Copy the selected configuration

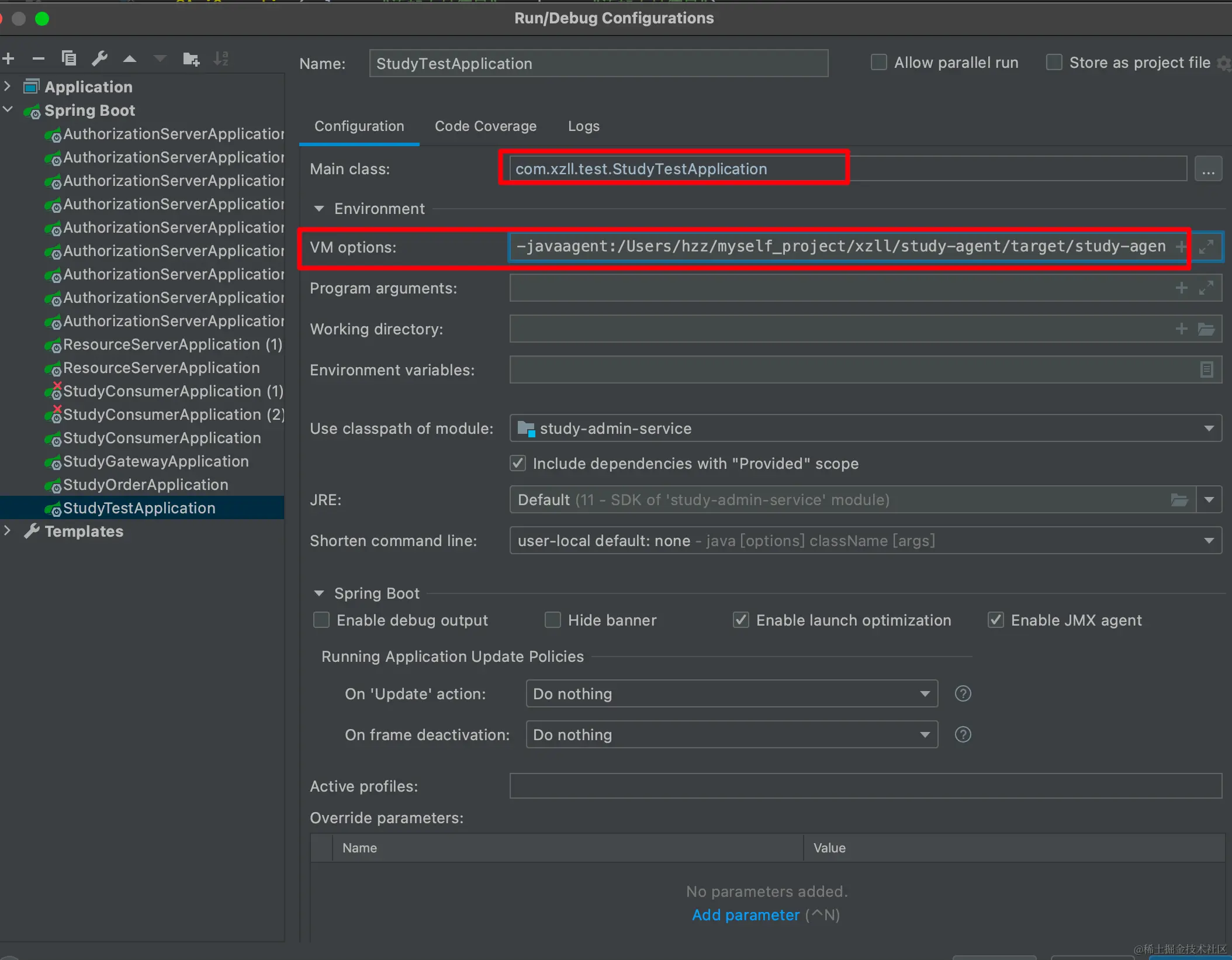[69, 58]
